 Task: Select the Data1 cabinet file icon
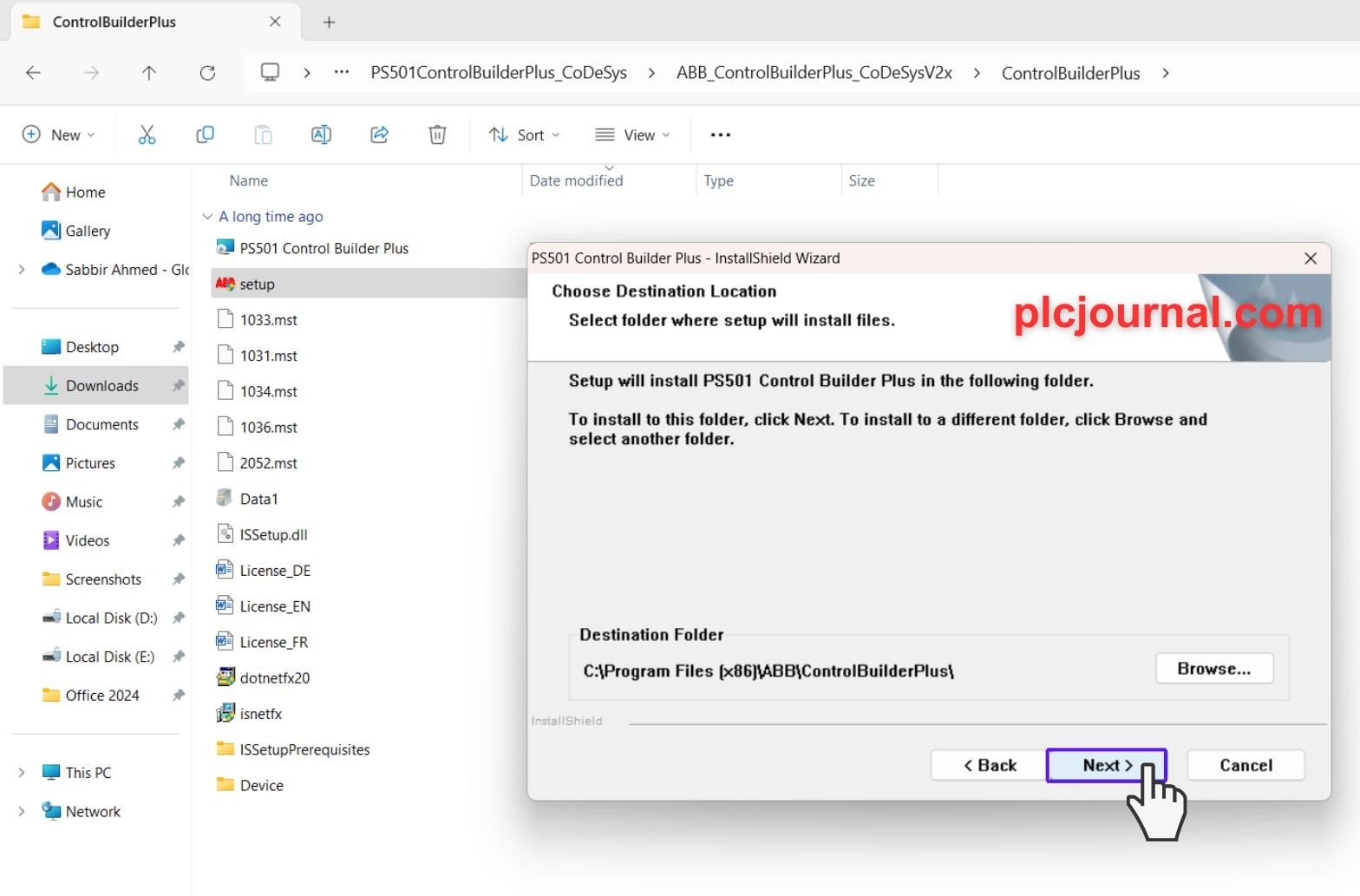pyautogui.click(x=225, y=498)
